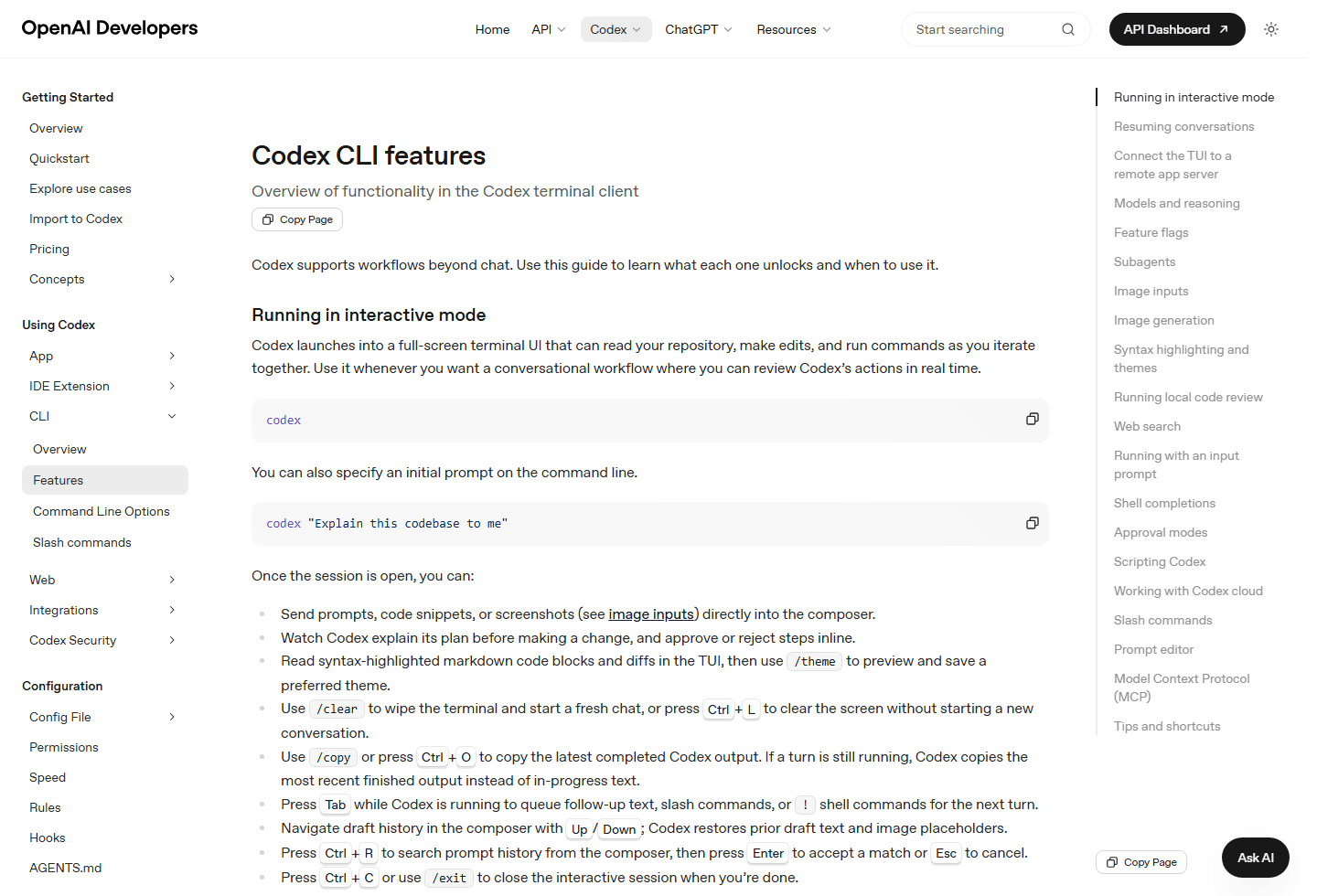Open the Ask AI assistant
This screenshot has width=1317, height=896.
point(1256,858)
